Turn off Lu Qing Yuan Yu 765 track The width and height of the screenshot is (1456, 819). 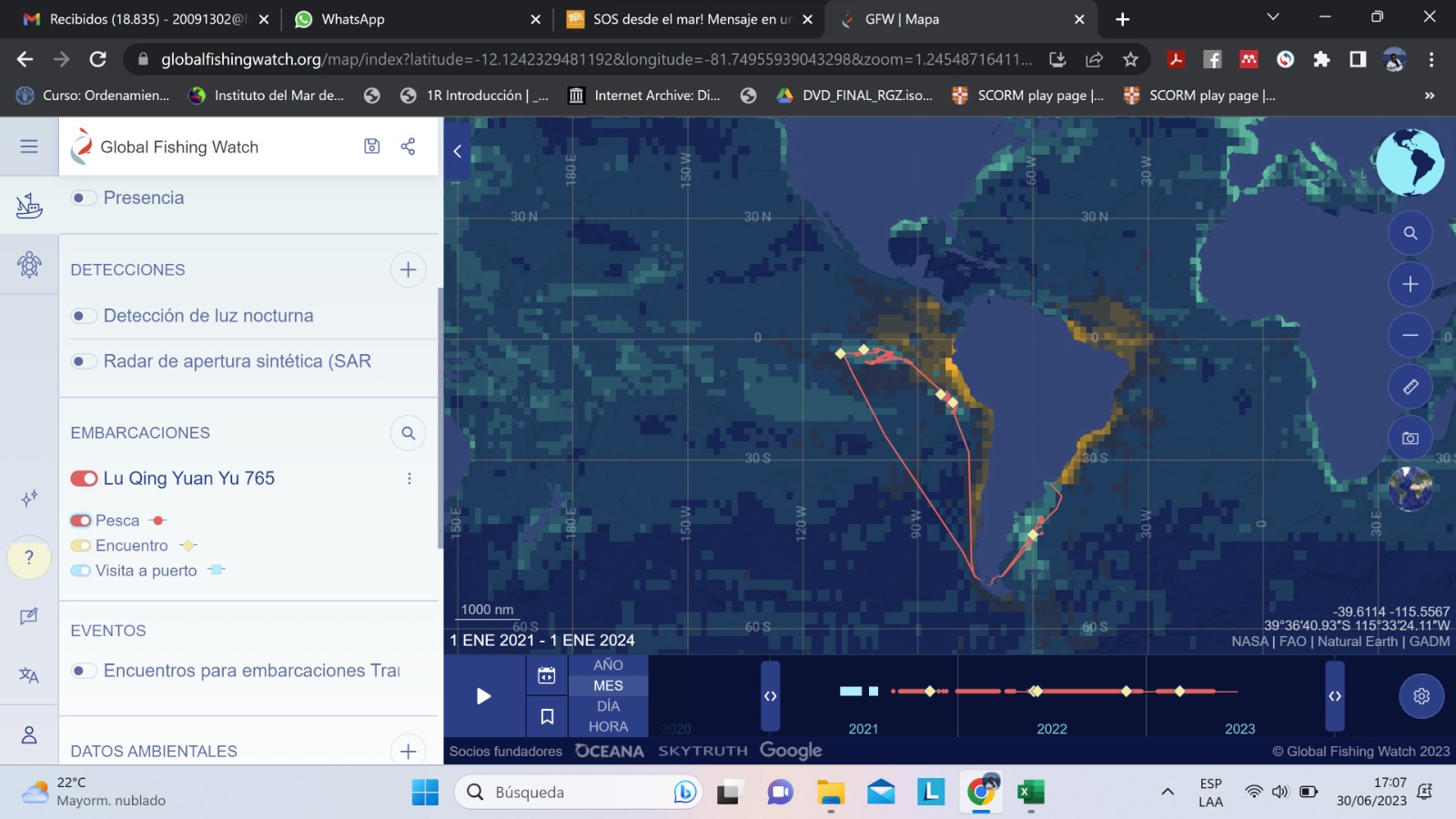pos(84,479)
